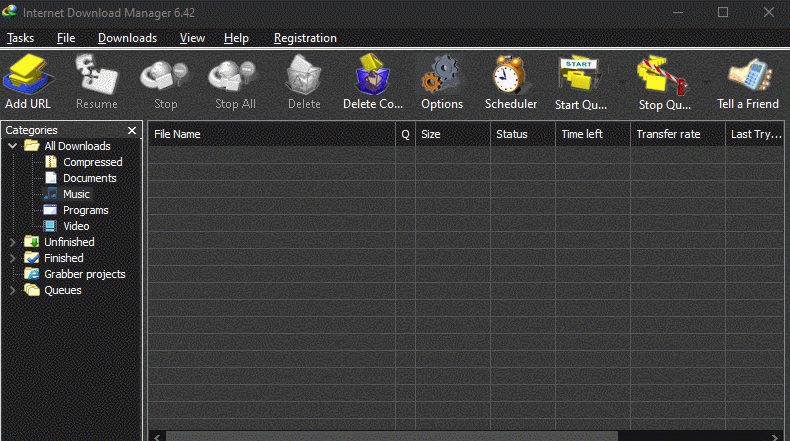Open the Downloads menu
790x441 pixels.
[127, 38]
